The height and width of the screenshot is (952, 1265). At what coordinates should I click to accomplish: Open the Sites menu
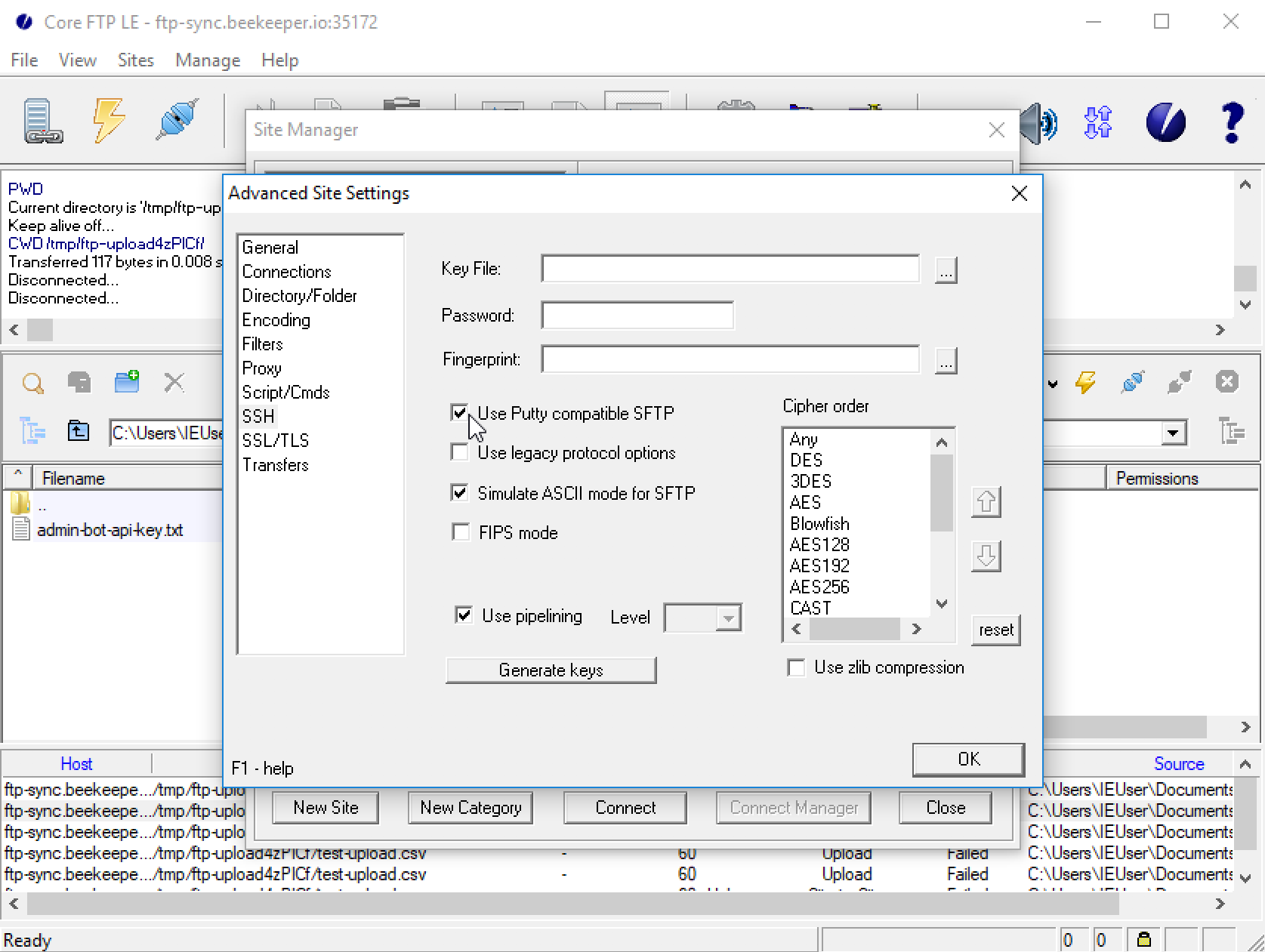pos(136,60)
